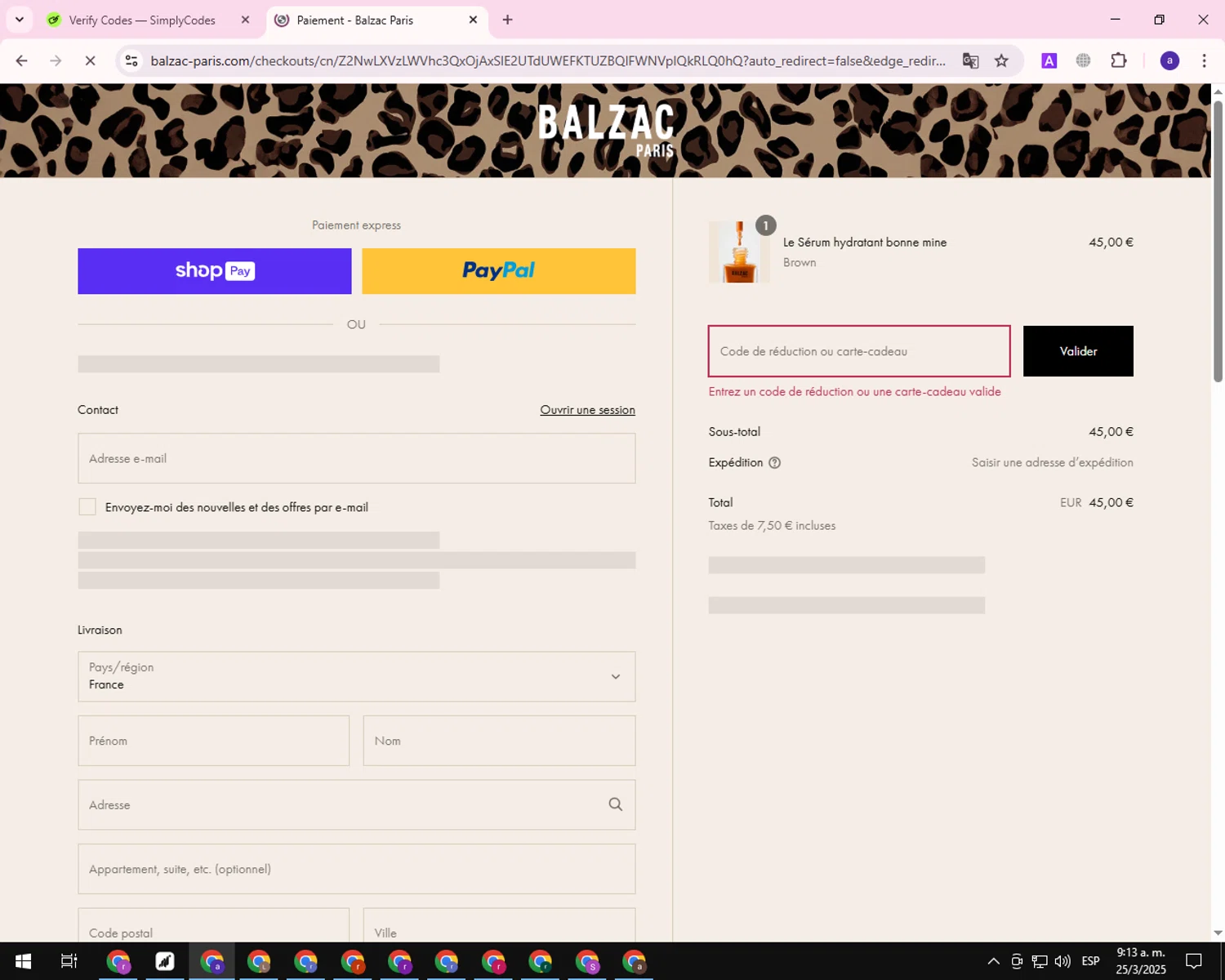1225x980 pixels.
Task: Open the Extensions puzzle icon
Action: (1119, 60)
